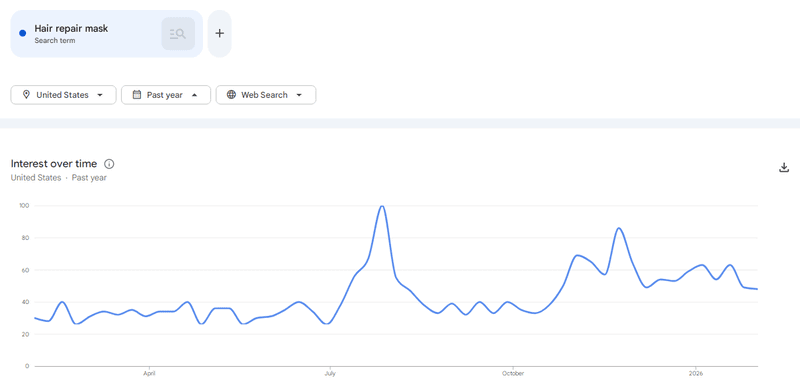The height and width of the screenshot is (382, 800).
Task: Click the 'Search term' label under term name
Action: pyautogui.click(x=55, y=41)
